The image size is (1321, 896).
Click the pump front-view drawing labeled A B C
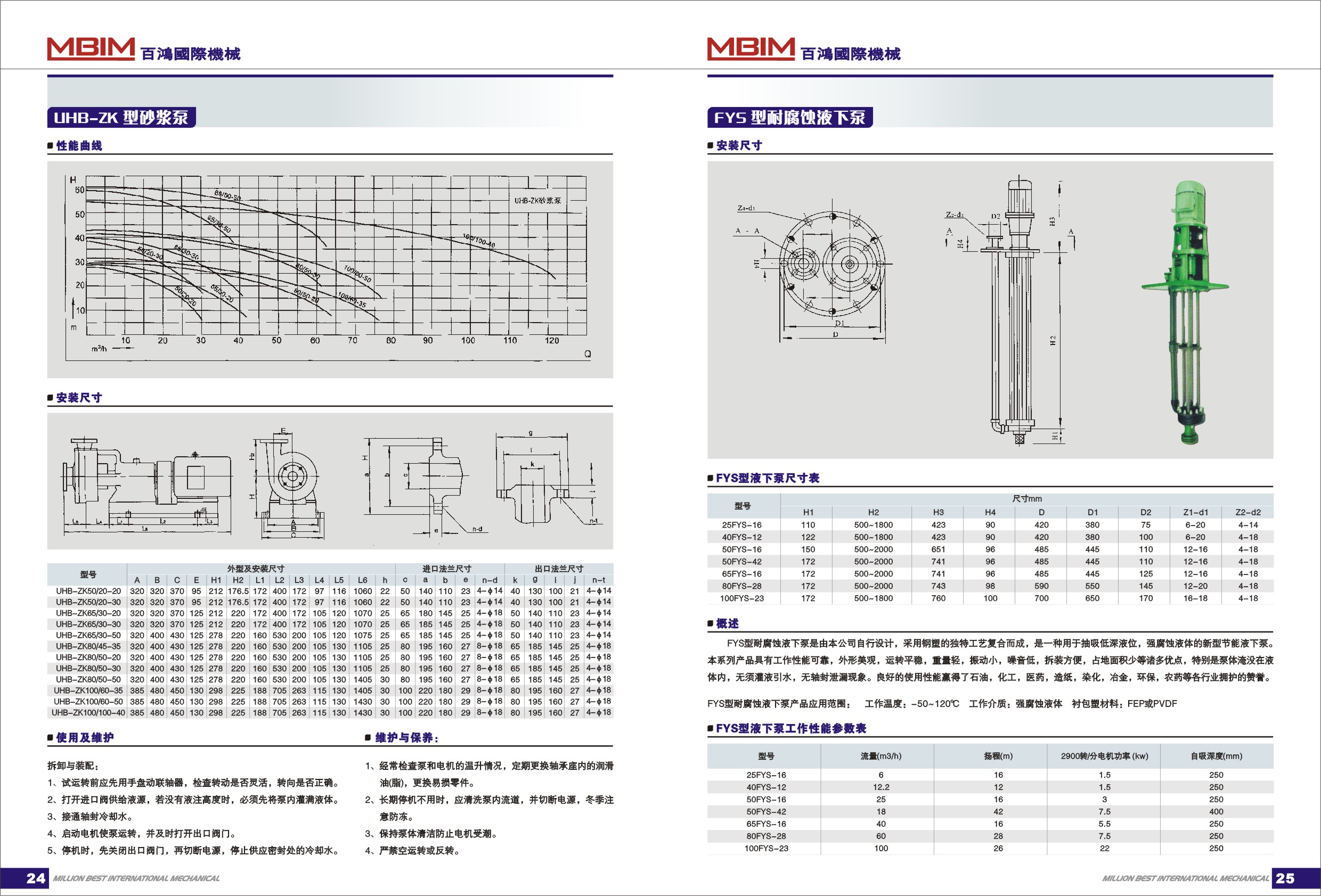click(x=289, y=483)
